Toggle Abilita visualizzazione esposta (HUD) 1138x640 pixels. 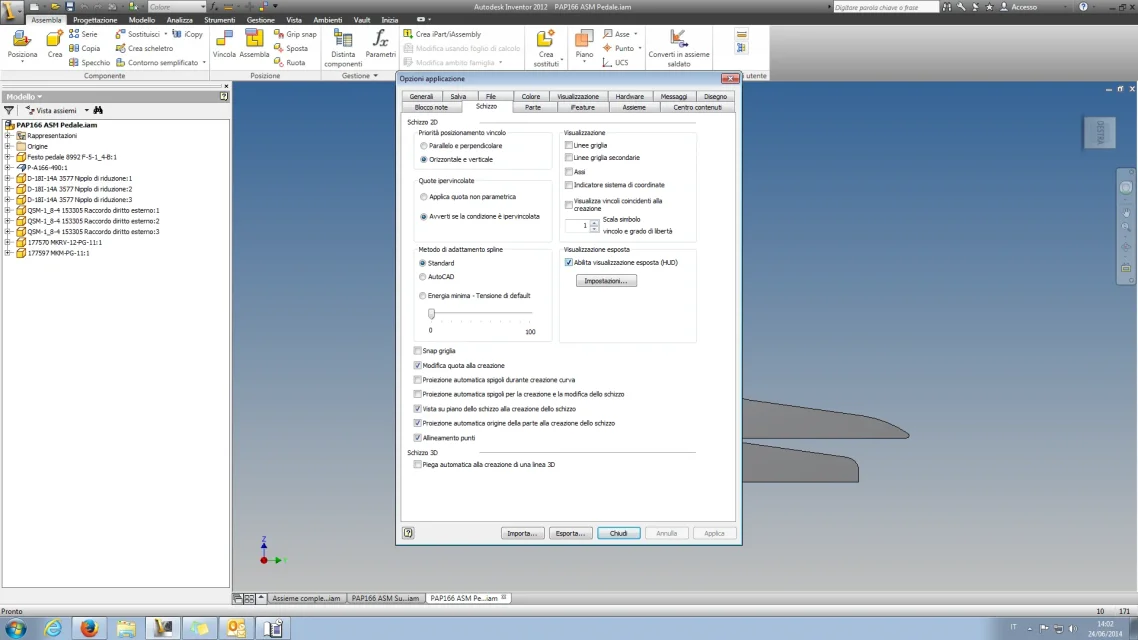pos(569,263)
